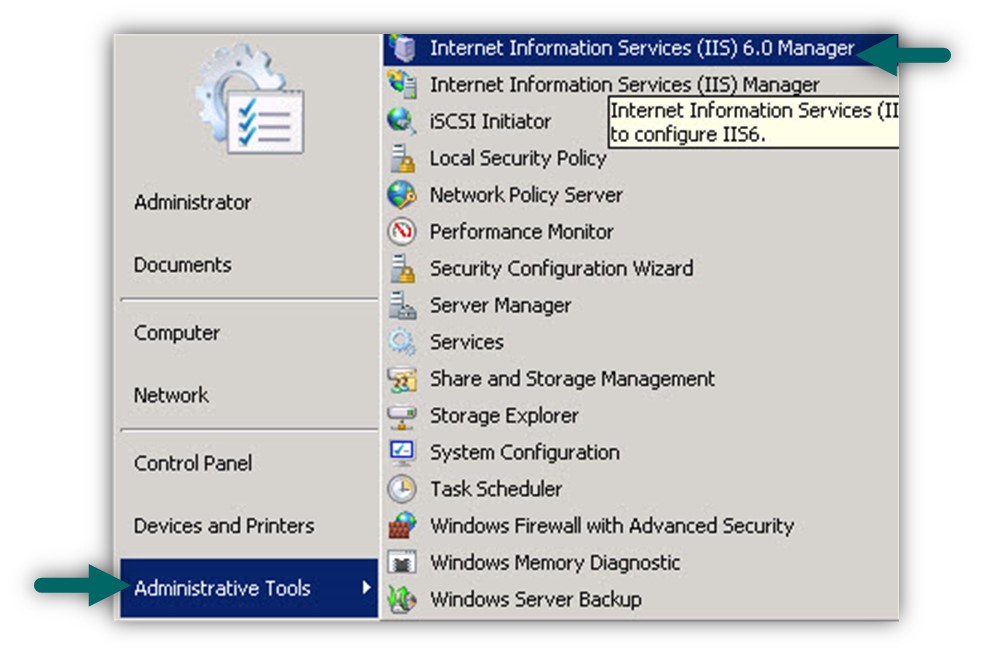Image resolution: width=984 pixels, height=657 pixels.
Task: Click the Security Configuration Wizard icon
Action: 402,269
